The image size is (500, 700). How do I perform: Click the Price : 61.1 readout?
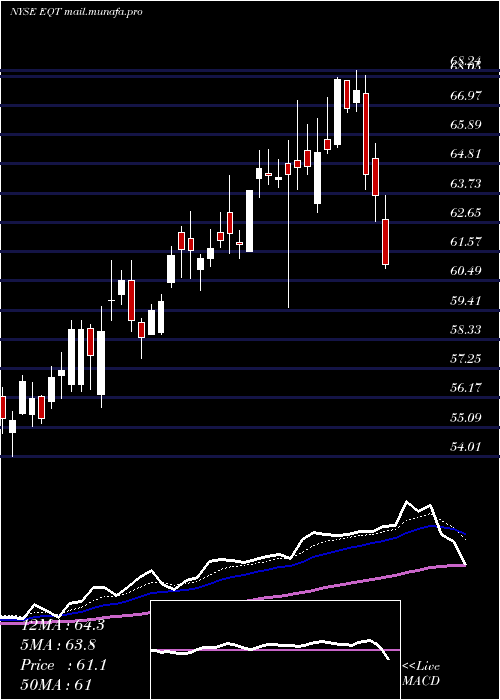(64, 666)
